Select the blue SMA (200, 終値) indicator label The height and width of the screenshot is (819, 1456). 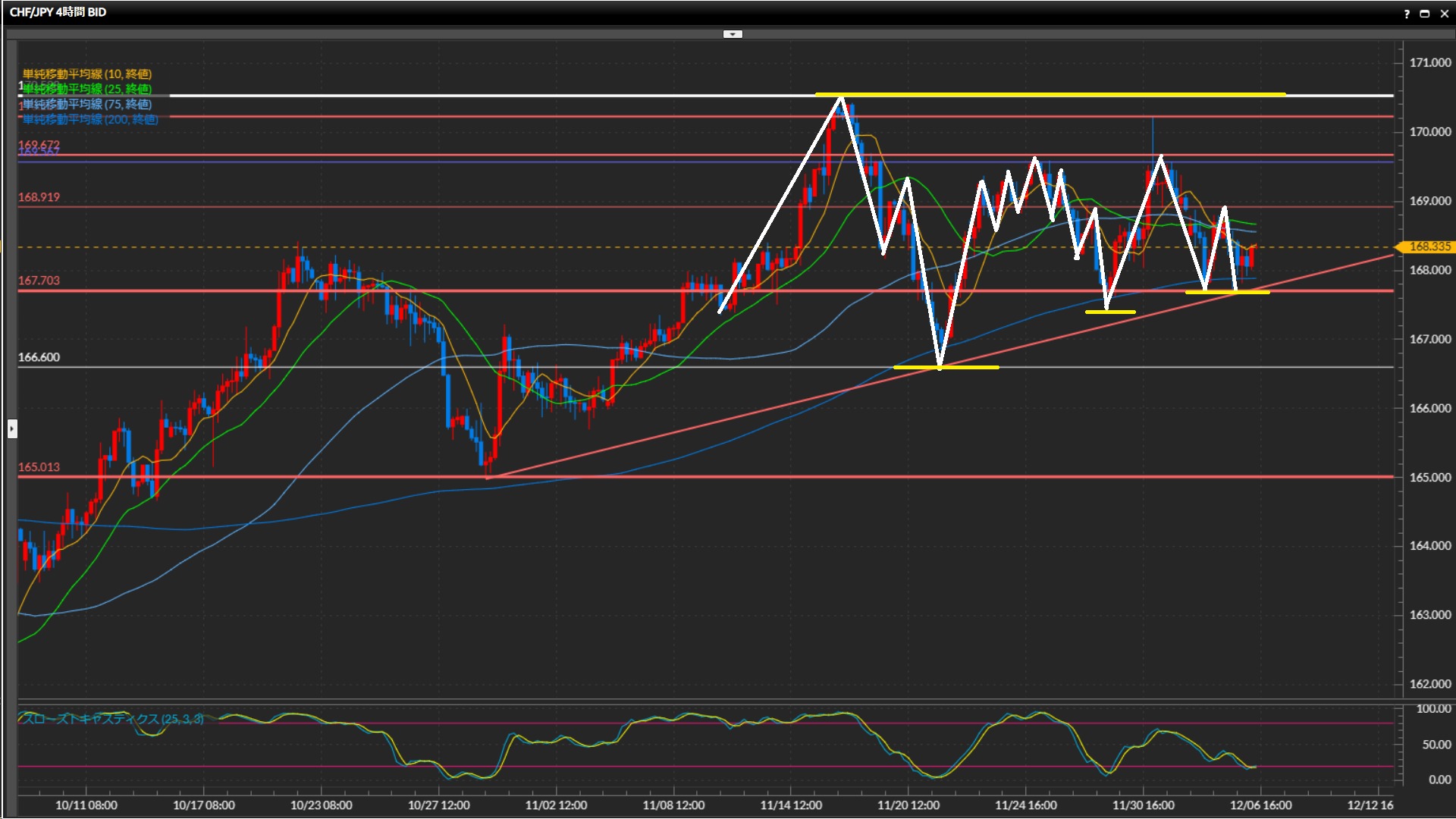point(89,119)
